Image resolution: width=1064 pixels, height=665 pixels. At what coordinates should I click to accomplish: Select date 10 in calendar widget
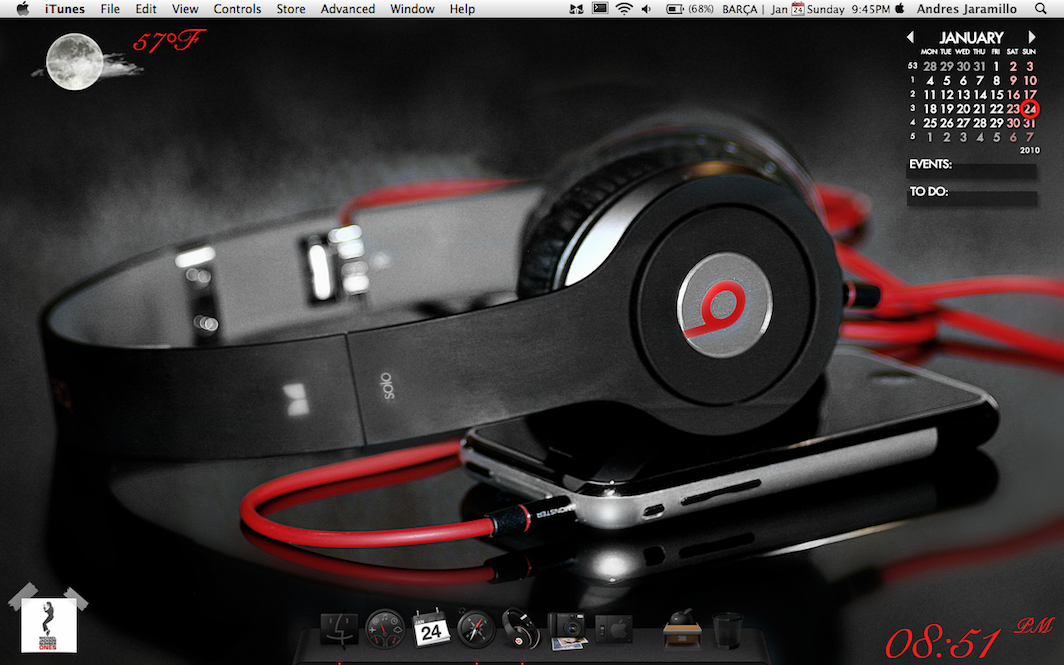tap(1030, 80)
